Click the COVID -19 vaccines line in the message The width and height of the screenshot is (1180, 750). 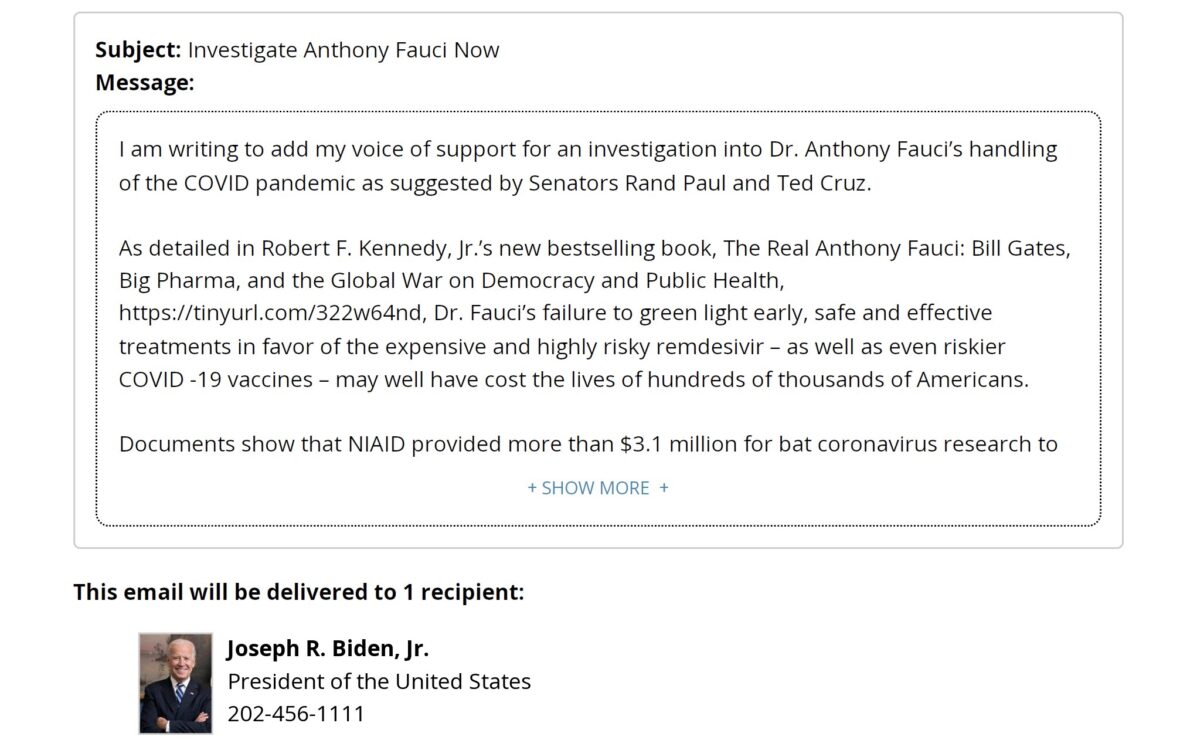pos(573,379)
